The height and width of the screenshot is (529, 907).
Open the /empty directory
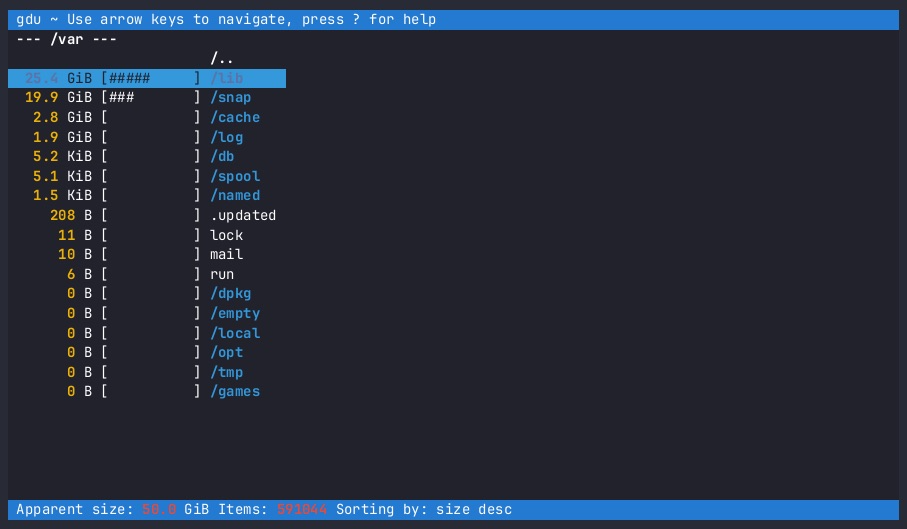point(235,313)
